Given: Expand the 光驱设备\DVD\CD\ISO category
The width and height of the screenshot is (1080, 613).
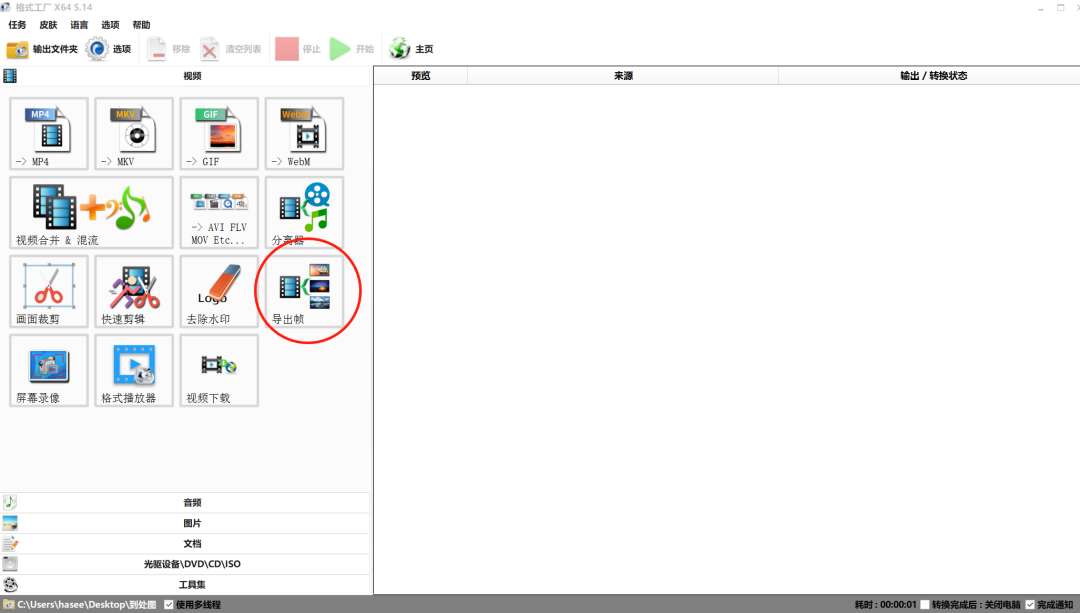Looking at the screenshot, I should tap(185, 564).
